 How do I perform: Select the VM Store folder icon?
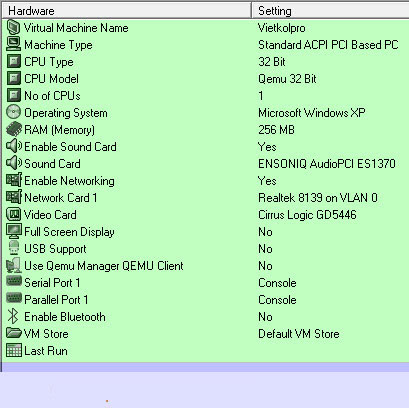click(13, 333)
